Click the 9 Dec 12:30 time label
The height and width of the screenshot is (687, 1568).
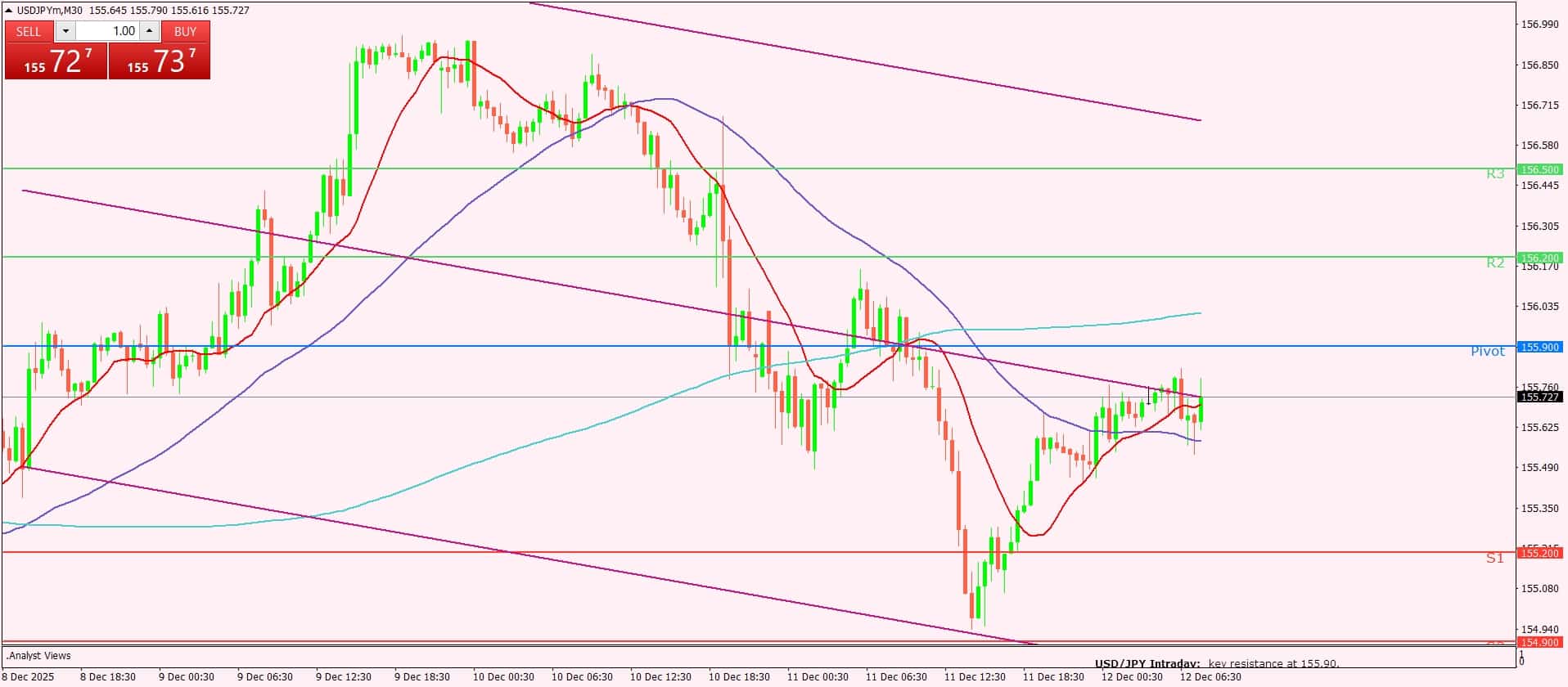(x=344, y=676)
